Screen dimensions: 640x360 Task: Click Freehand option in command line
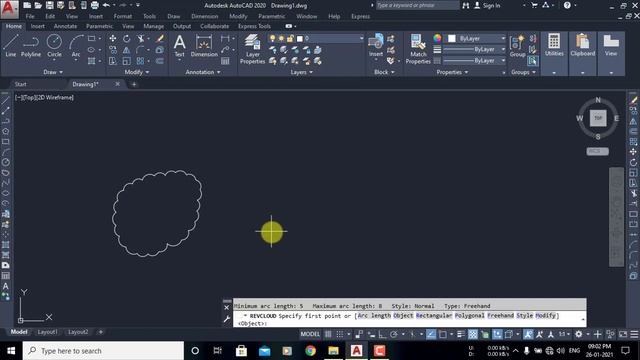click(x=501, y=316)
